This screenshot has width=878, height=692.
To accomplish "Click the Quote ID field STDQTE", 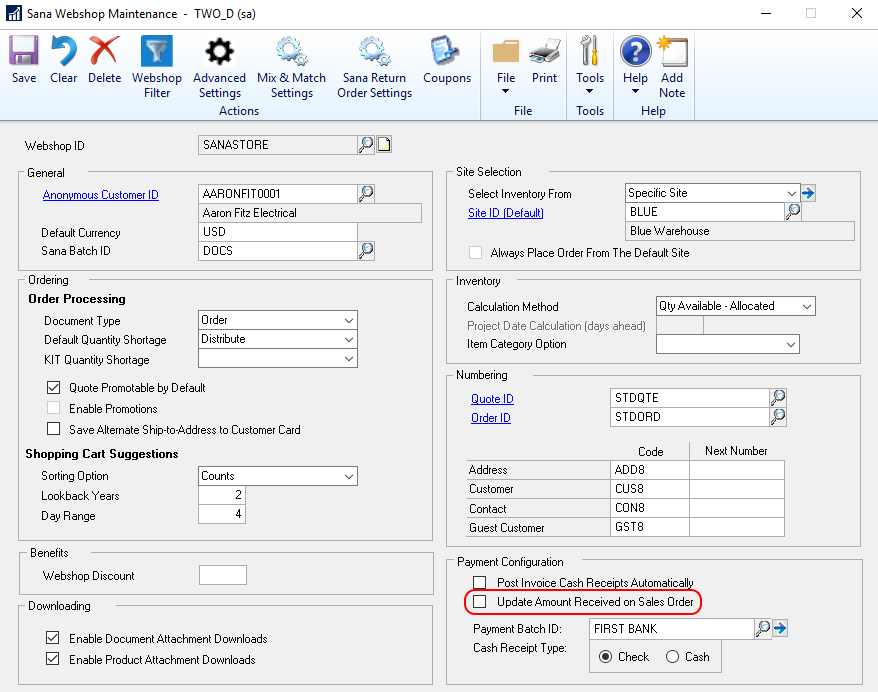I will 690,398.
